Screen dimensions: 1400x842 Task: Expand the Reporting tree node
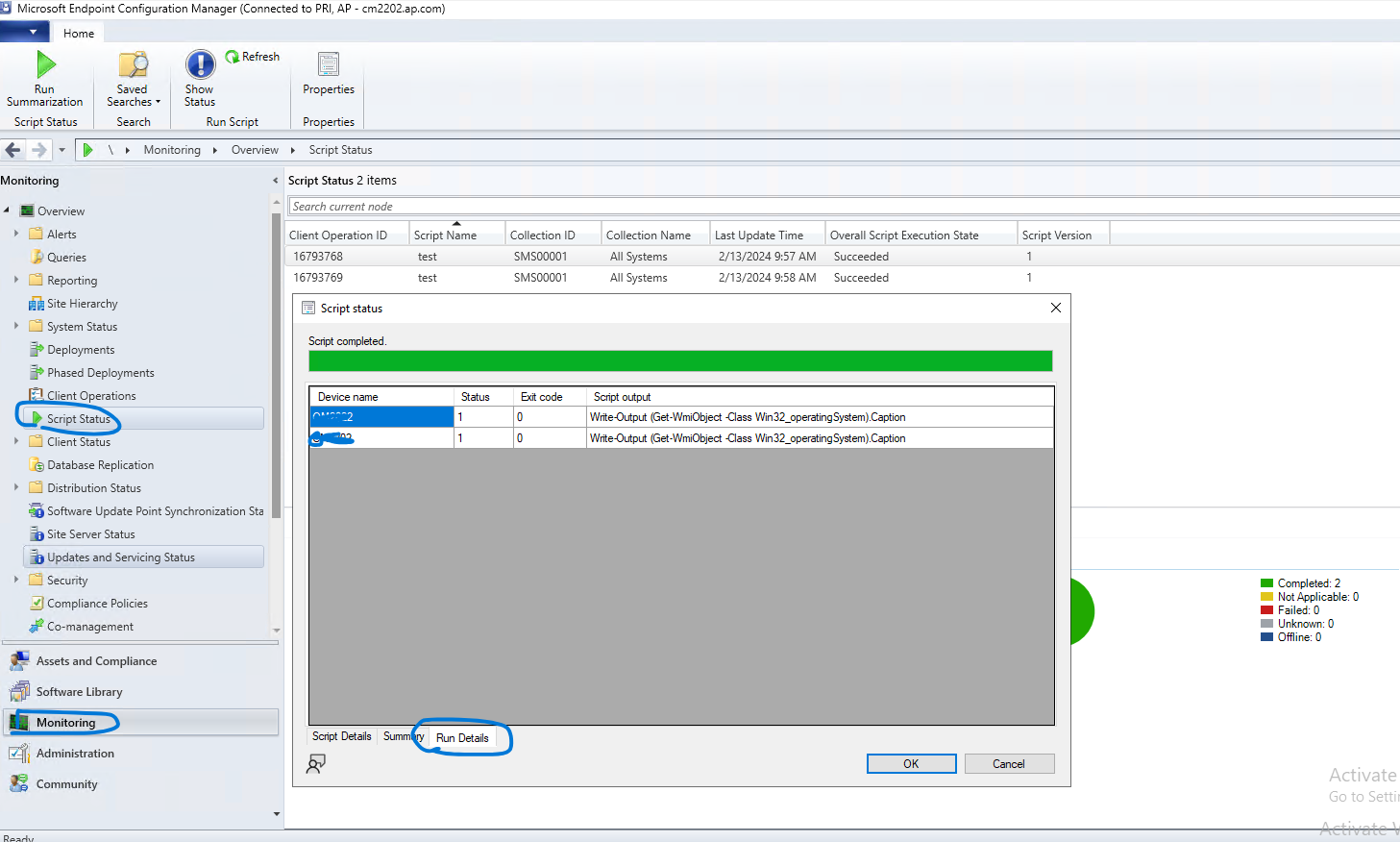pos(16,280)
